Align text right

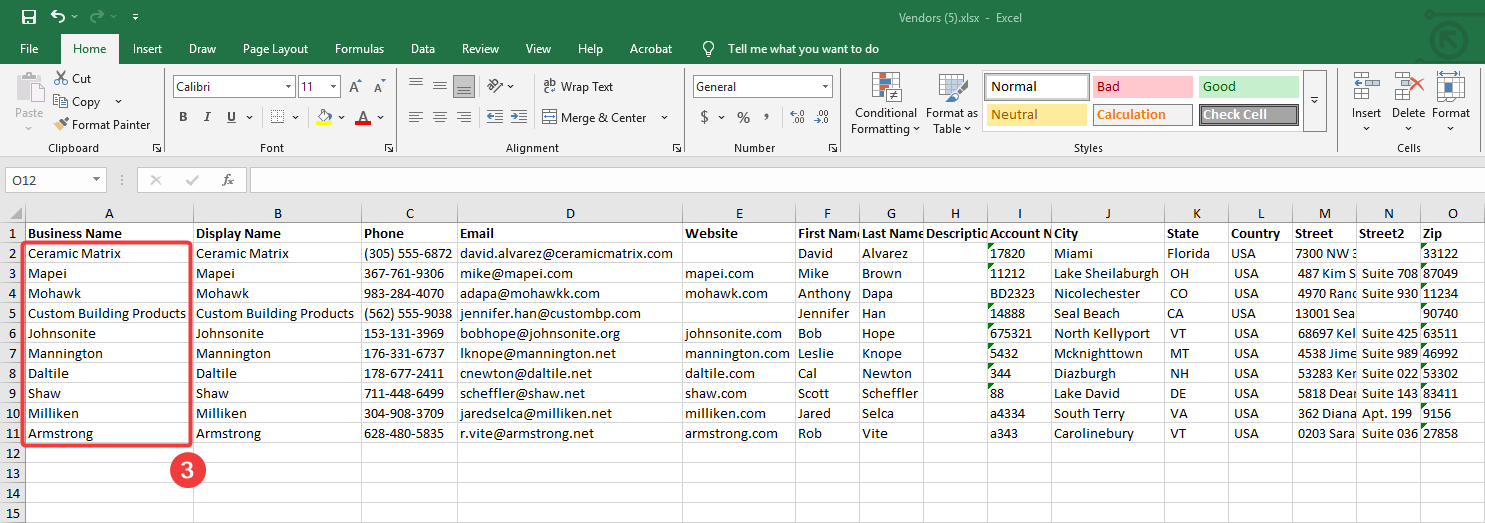point(464,117)
